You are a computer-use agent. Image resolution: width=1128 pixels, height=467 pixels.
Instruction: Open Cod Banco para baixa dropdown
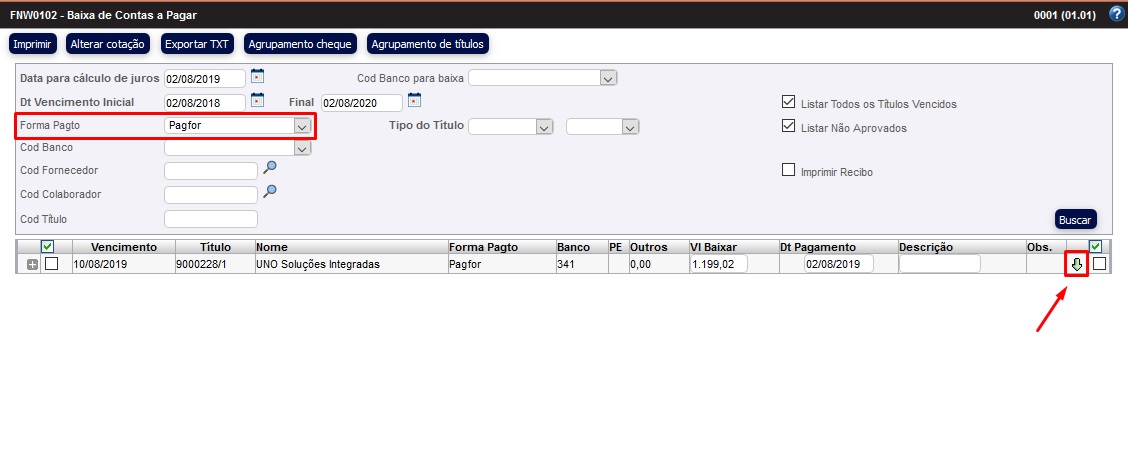pos(607,78)
